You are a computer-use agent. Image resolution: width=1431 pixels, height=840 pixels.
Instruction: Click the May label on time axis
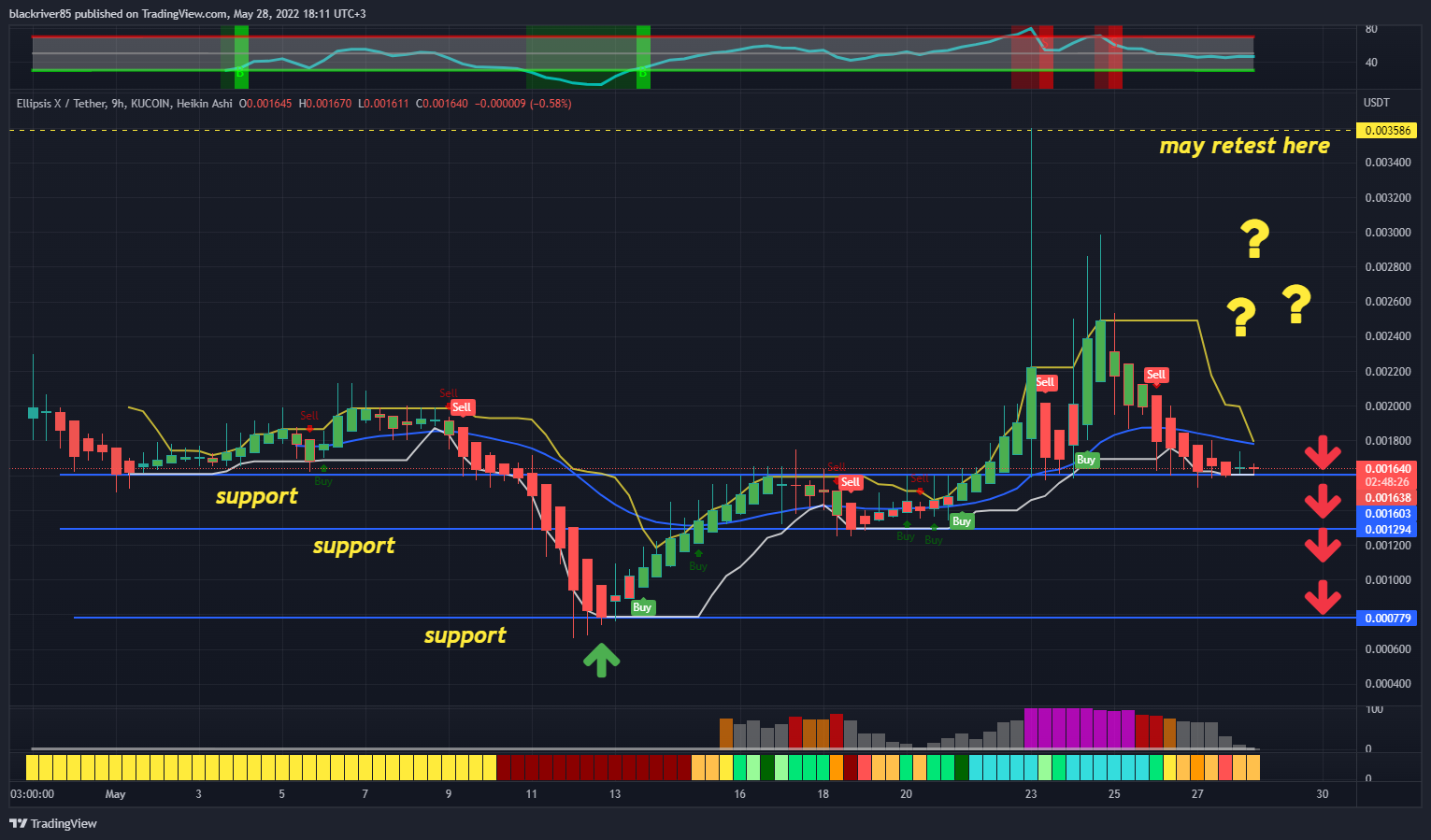pos(115,794)
